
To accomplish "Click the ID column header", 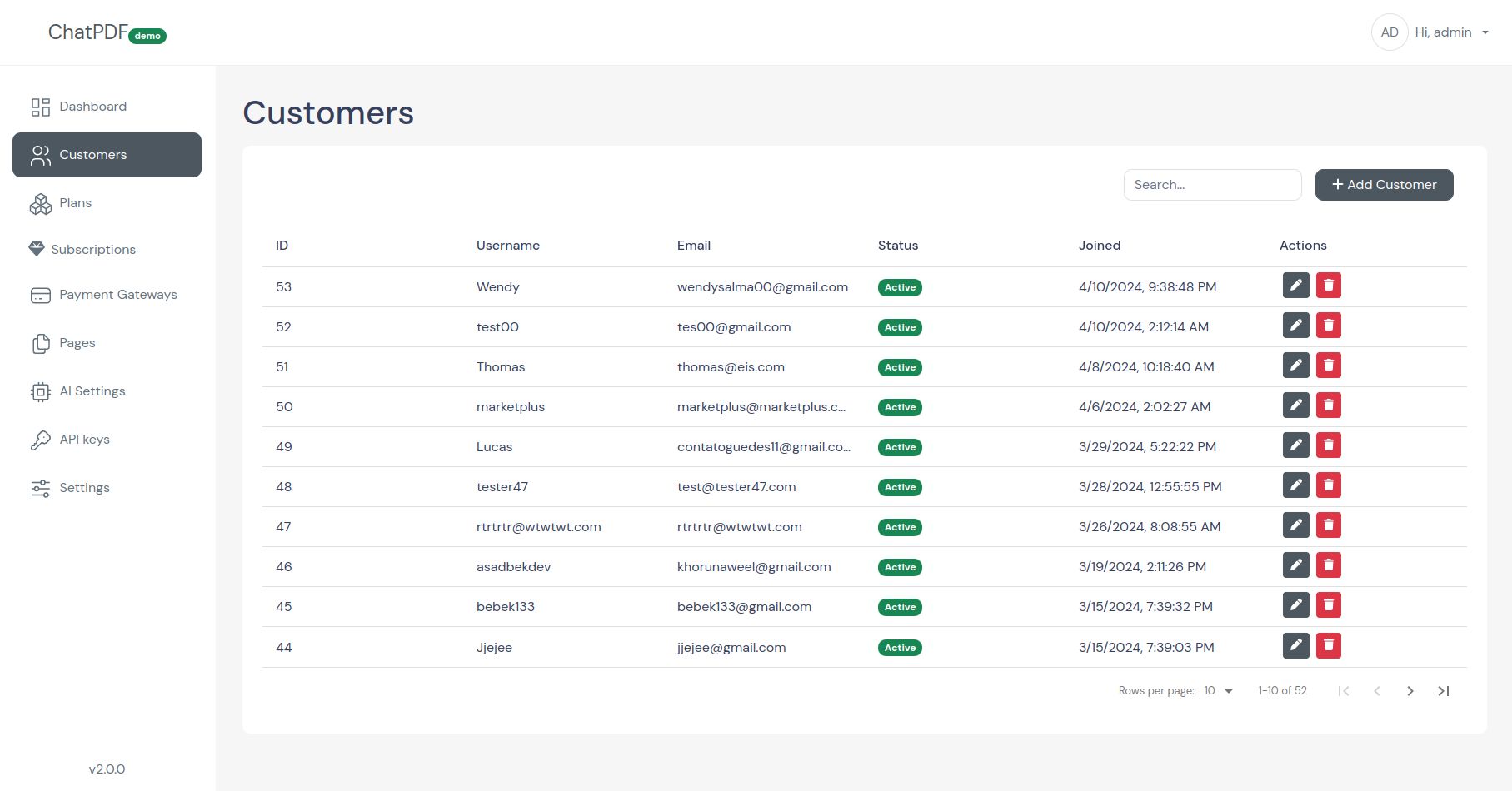I will pyautogui.click(x=282, y=246).
